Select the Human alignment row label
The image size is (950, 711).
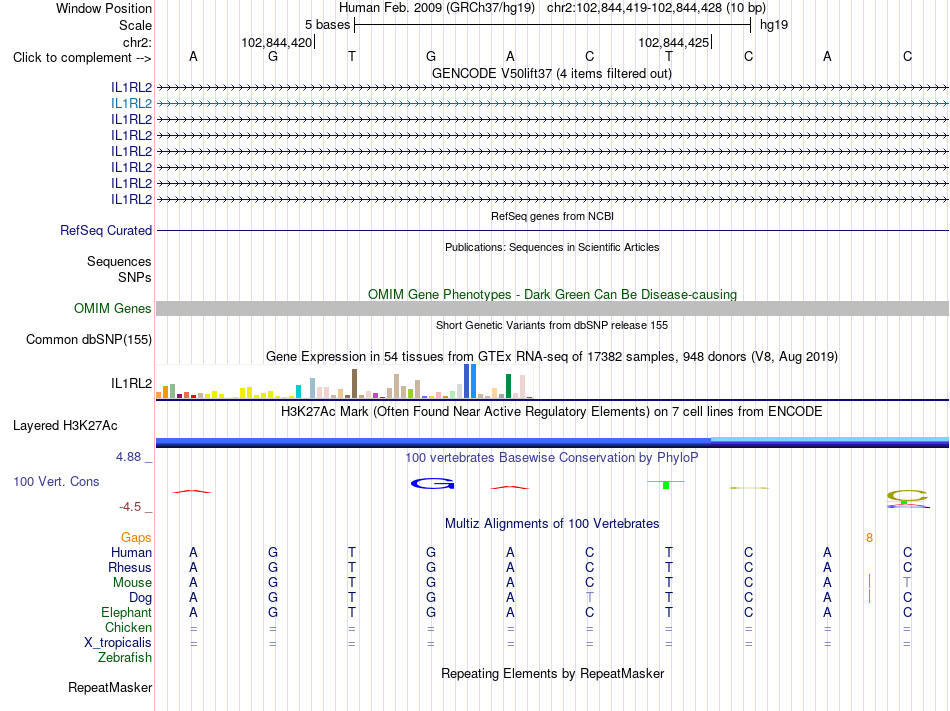click(x=131, y=552)
